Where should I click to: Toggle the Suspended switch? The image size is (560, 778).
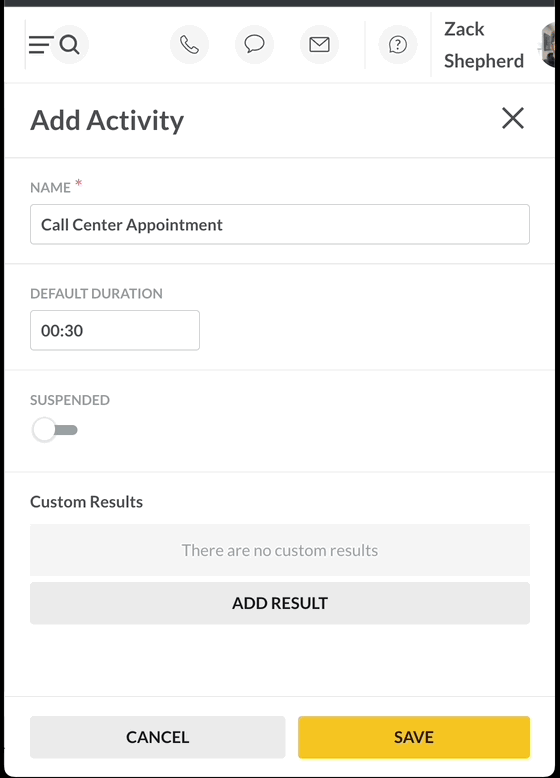click(x=55, y=430)
